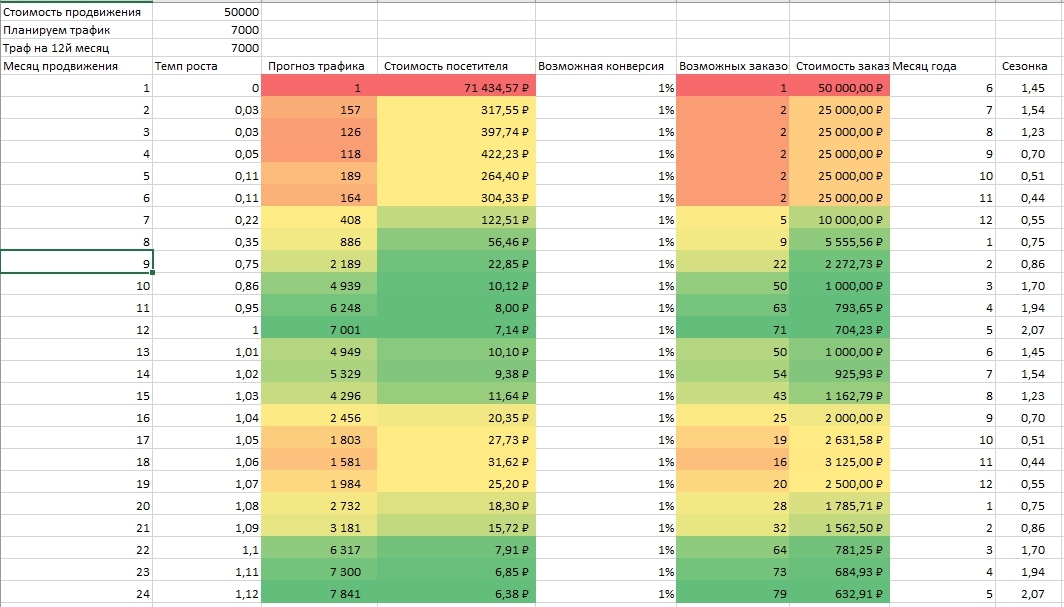Screen dimensions: 1064x607
Task: Select the 'Возможная конверсия' header cell
Action: (605, 66)
